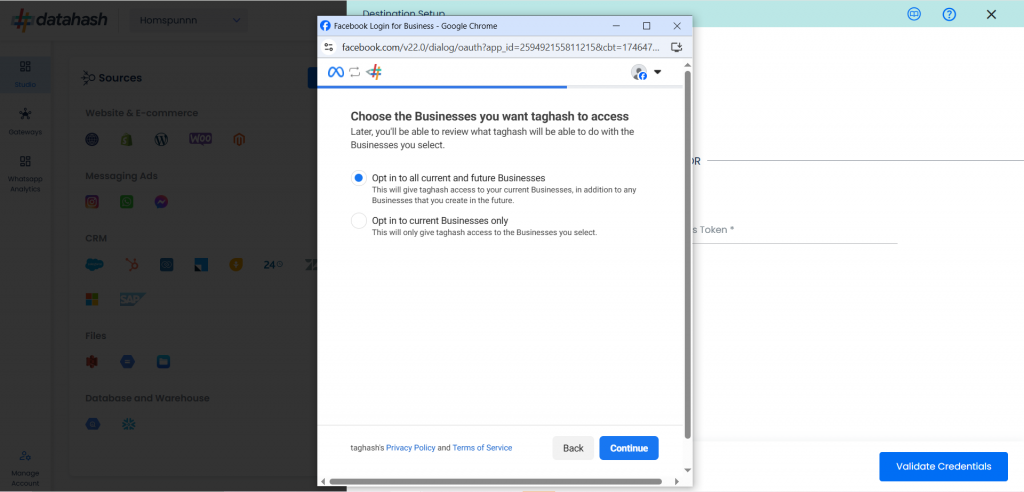
Task: Click the install/cast icon in popup address bar
Action: 677,47
